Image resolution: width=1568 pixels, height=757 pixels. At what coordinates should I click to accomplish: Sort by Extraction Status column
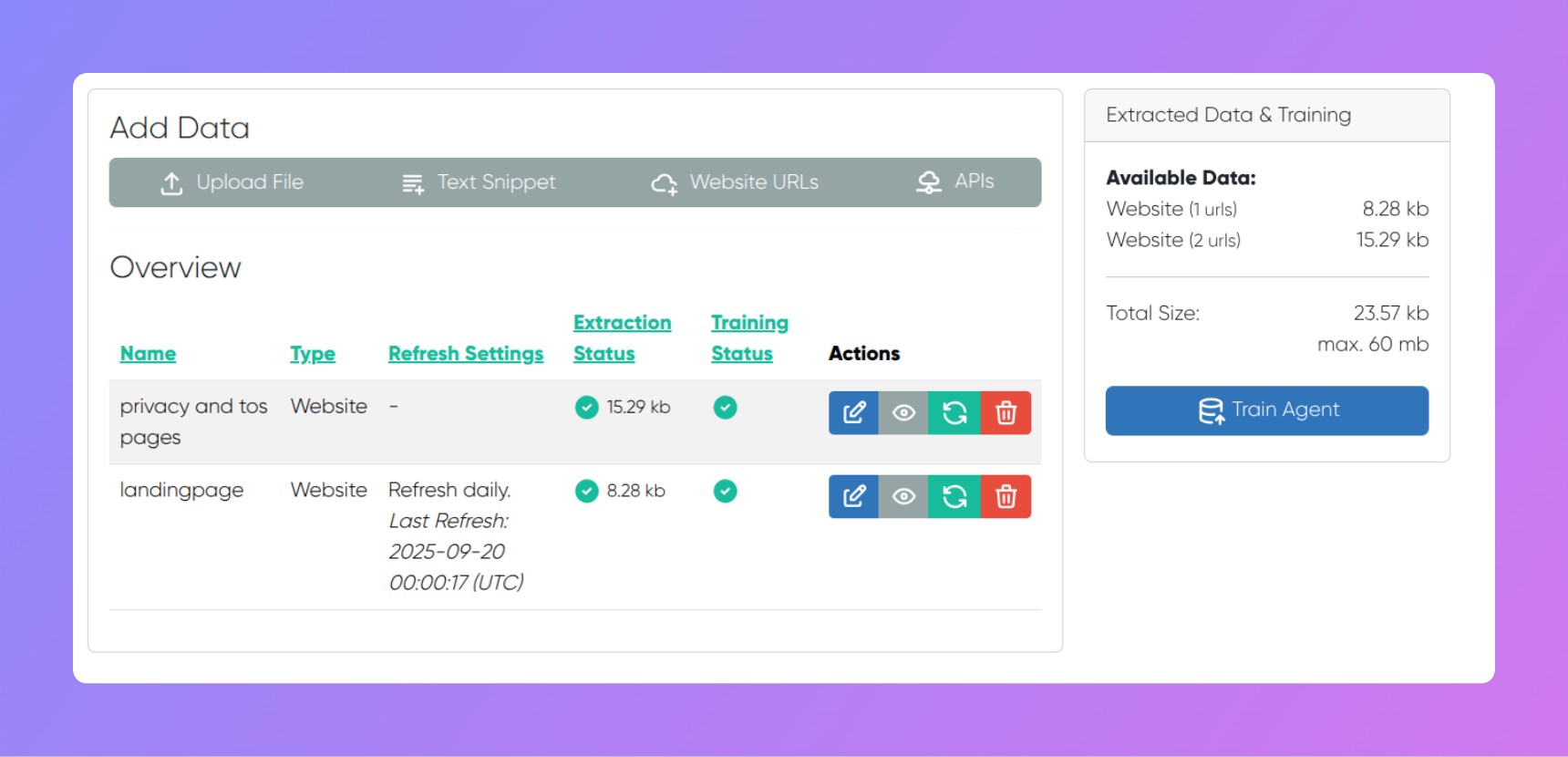(622, 338)
